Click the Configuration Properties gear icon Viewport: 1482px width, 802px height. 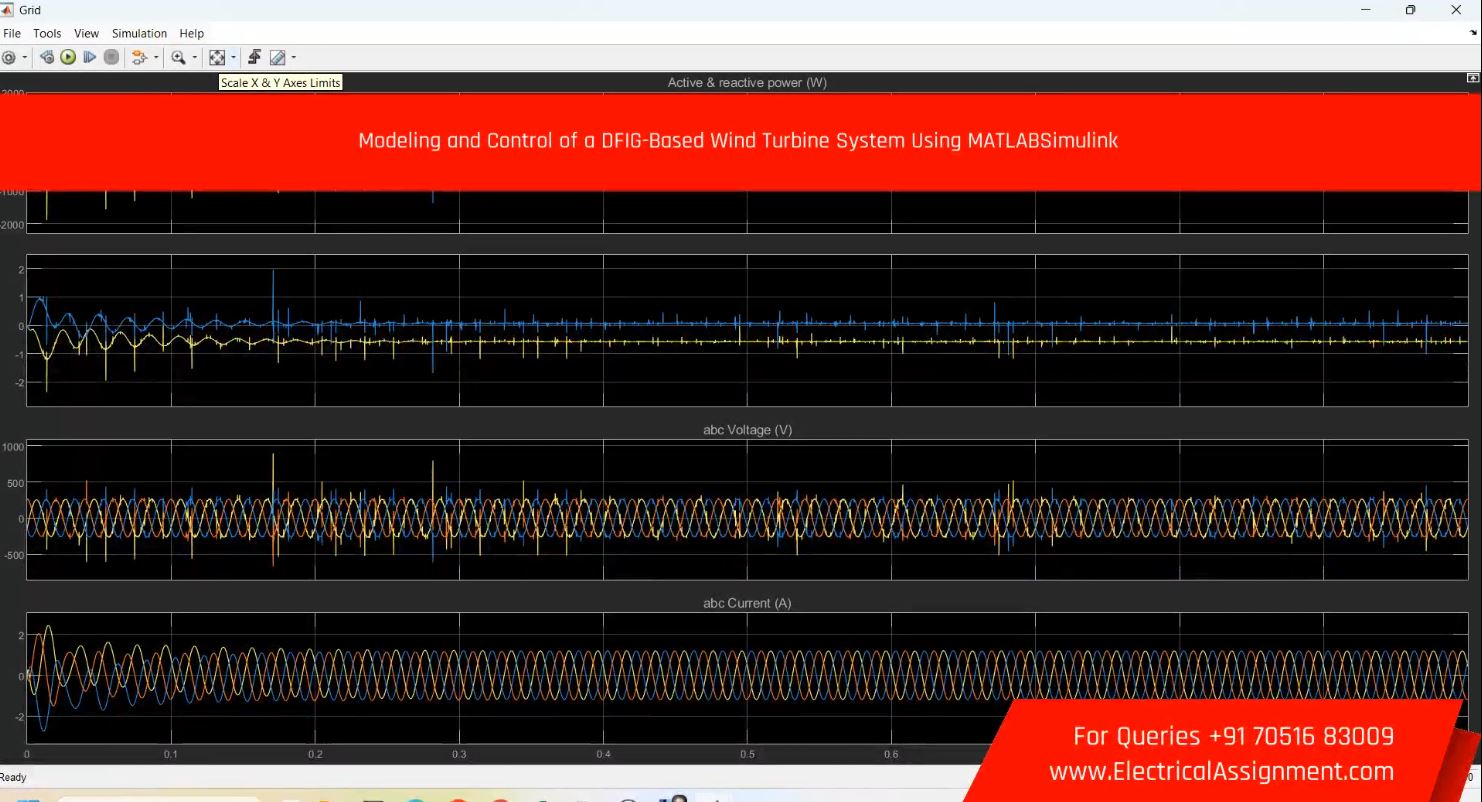click(9, 58)
